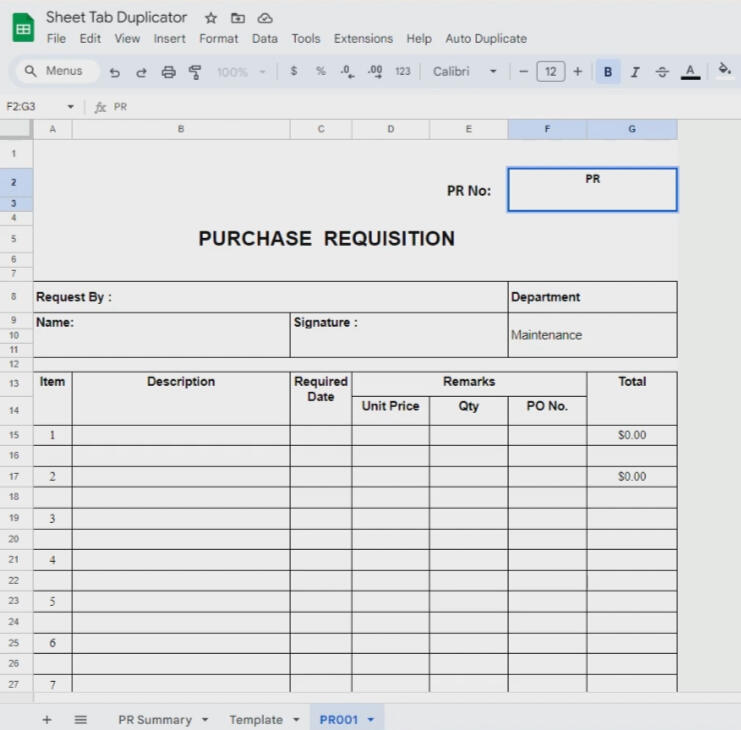741x730 pixels.
Task: Toggle italic formatting
Action: click(x=634, y=72)
